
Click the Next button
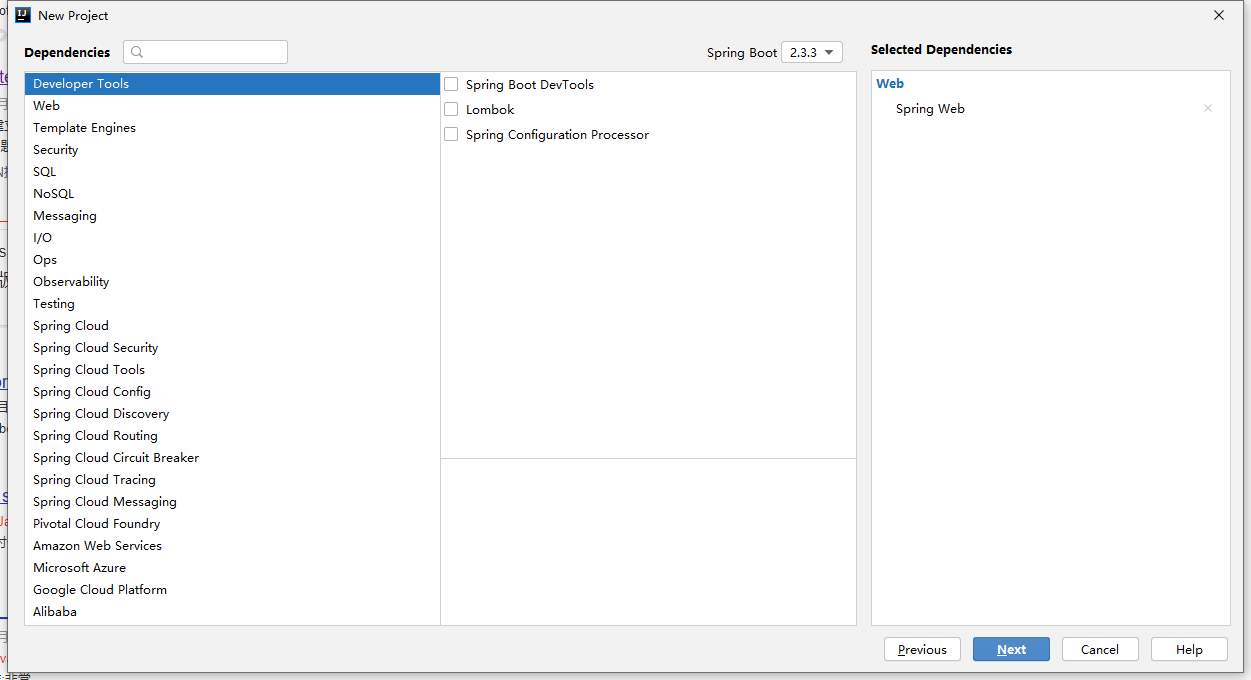tap(1011, 649)
